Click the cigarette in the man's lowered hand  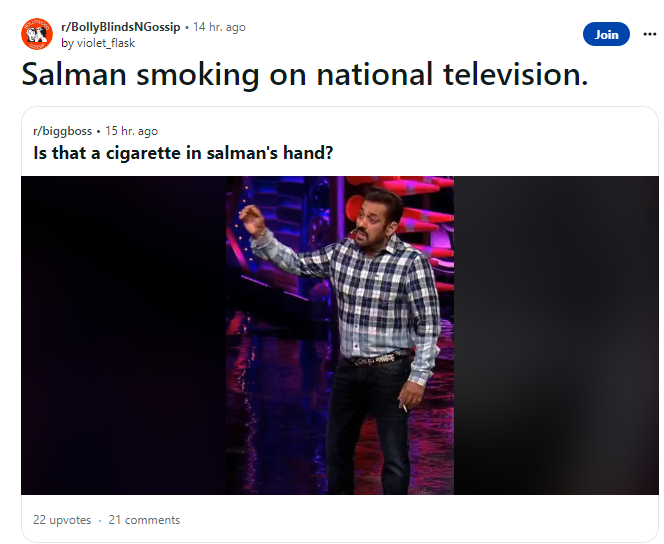[x=404, y=406]
